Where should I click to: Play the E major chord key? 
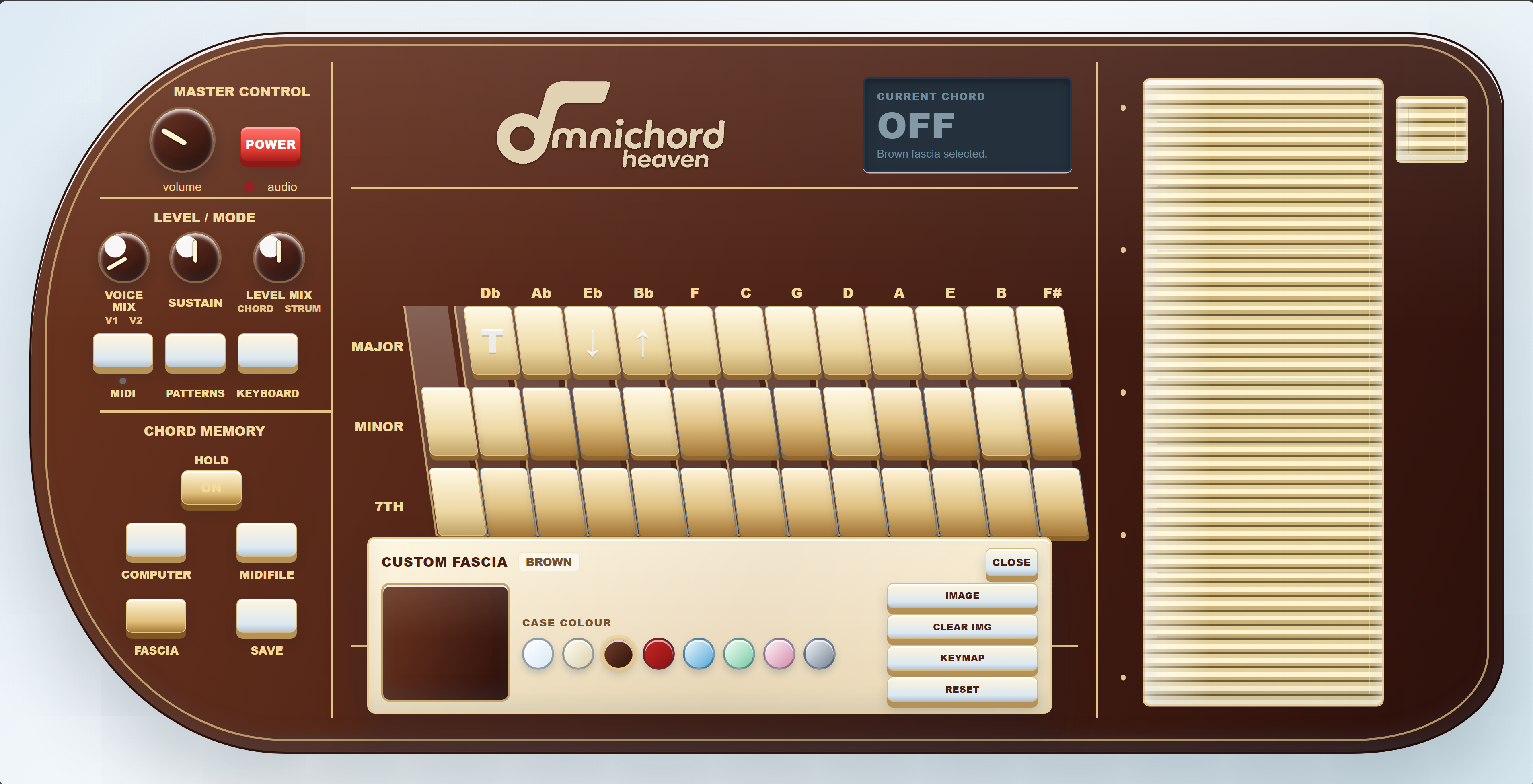(944, 342)
